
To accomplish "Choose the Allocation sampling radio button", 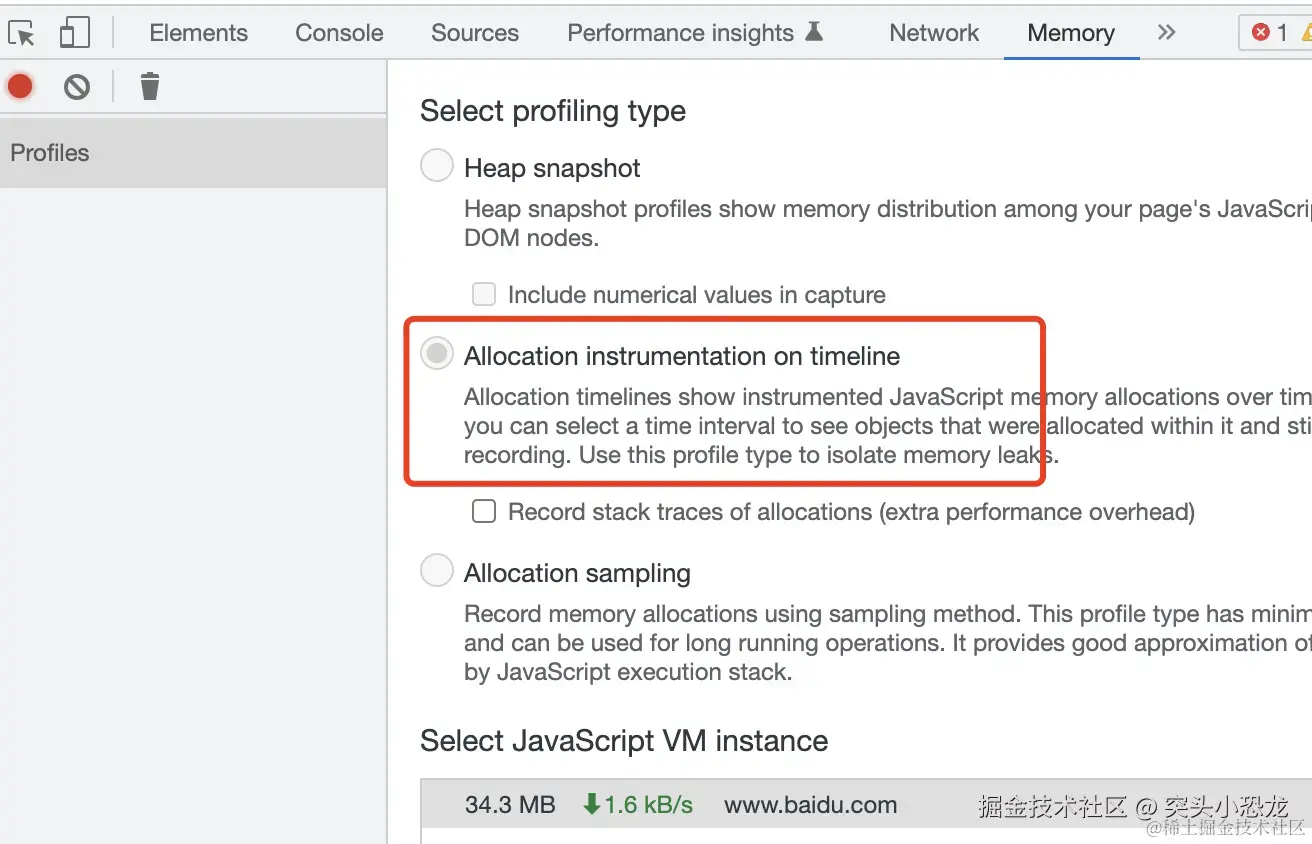I will (x=437, y=571).
